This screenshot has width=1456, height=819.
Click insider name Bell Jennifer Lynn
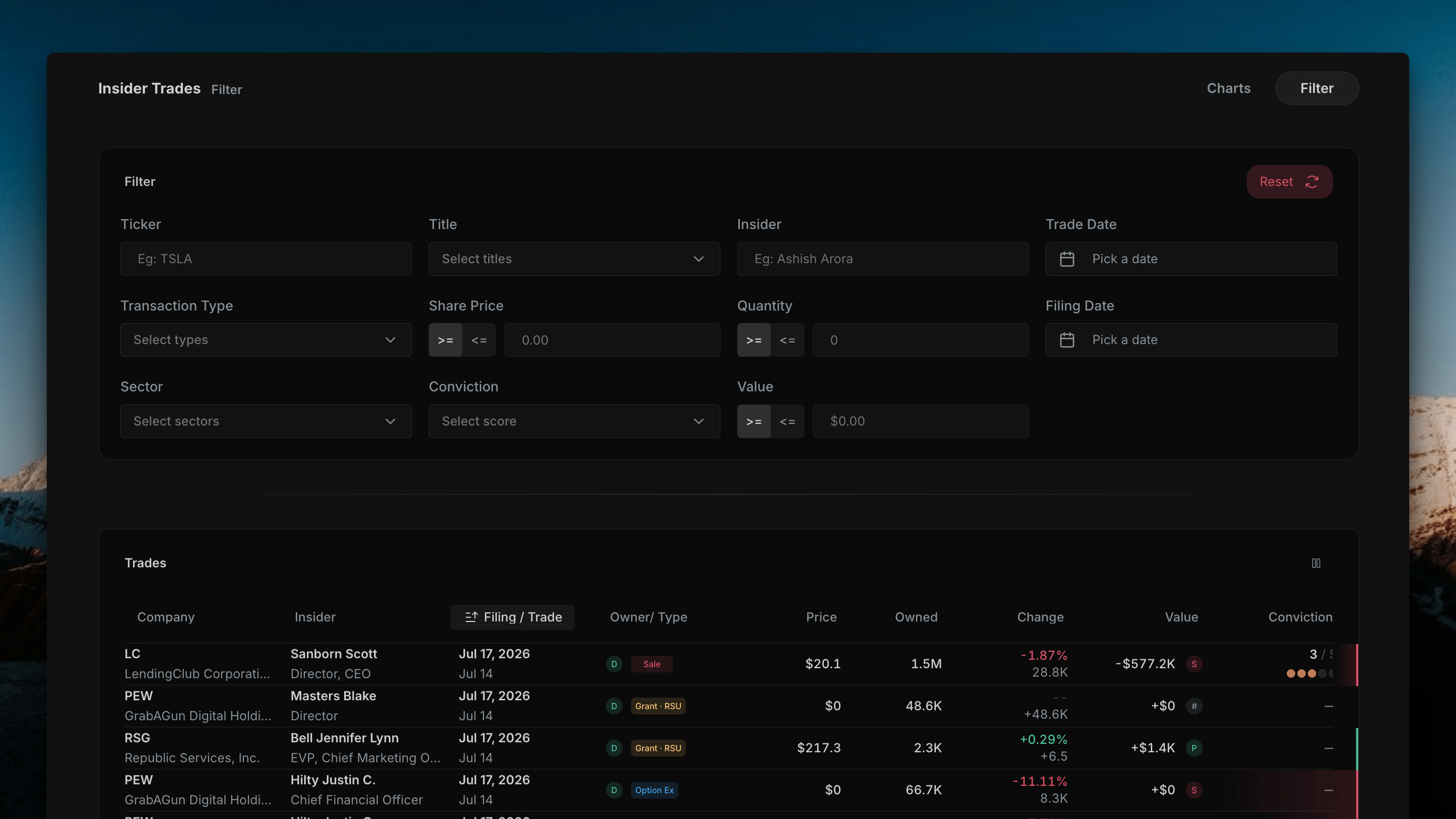pyautogui.click(x=344, y=738)
